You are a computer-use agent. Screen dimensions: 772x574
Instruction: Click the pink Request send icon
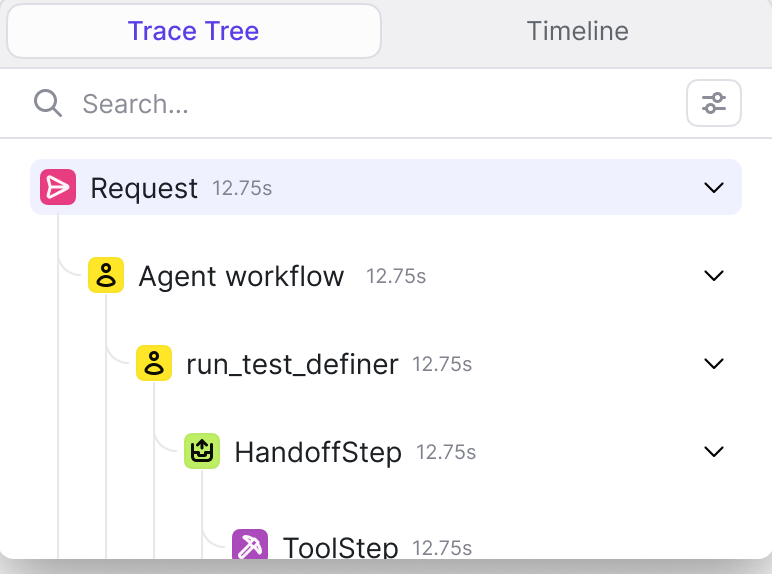click(x=58, y=187)
